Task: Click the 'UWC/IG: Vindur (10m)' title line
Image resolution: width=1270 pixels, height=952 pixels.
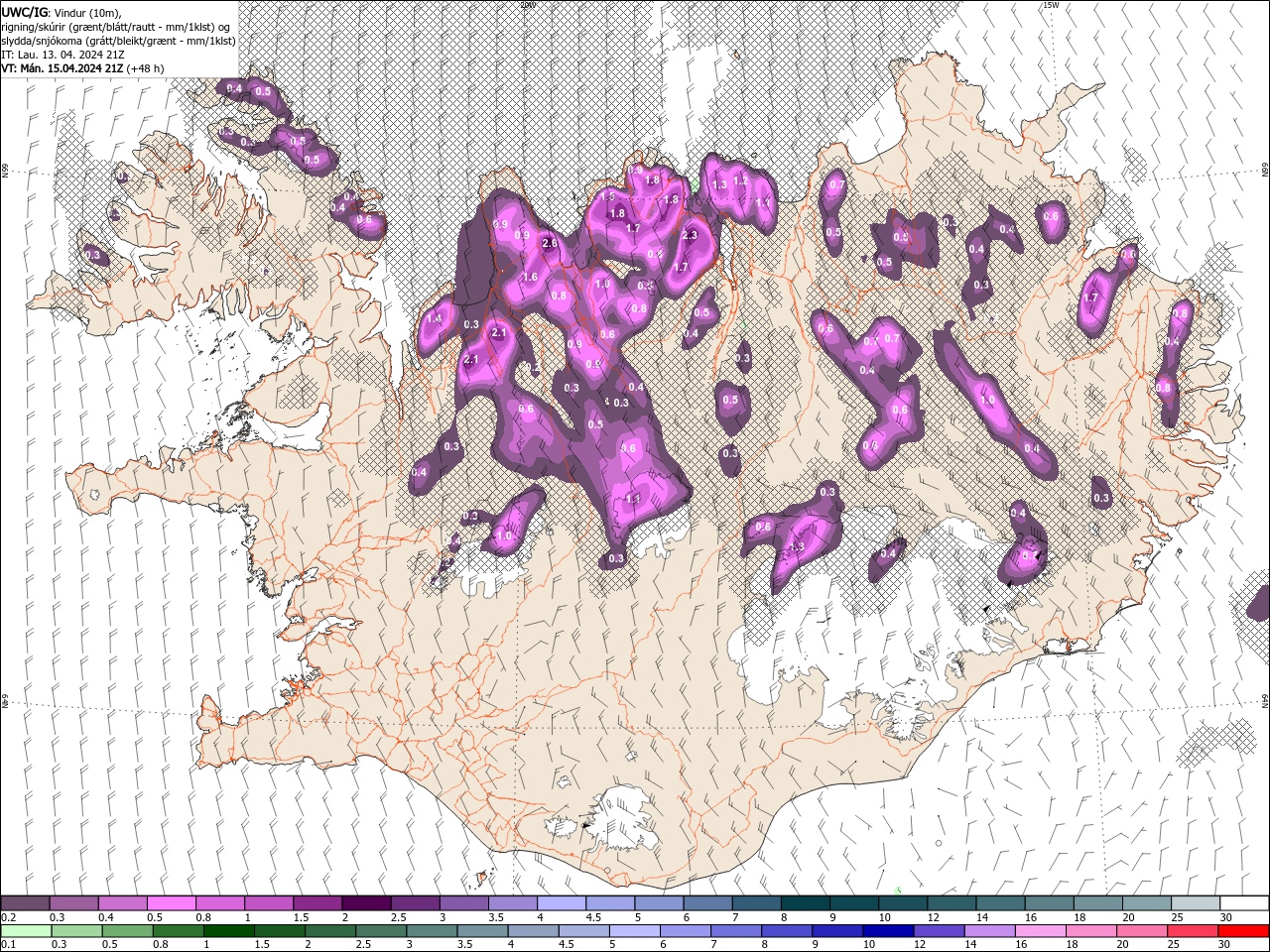Action: [x=61, y=12]
